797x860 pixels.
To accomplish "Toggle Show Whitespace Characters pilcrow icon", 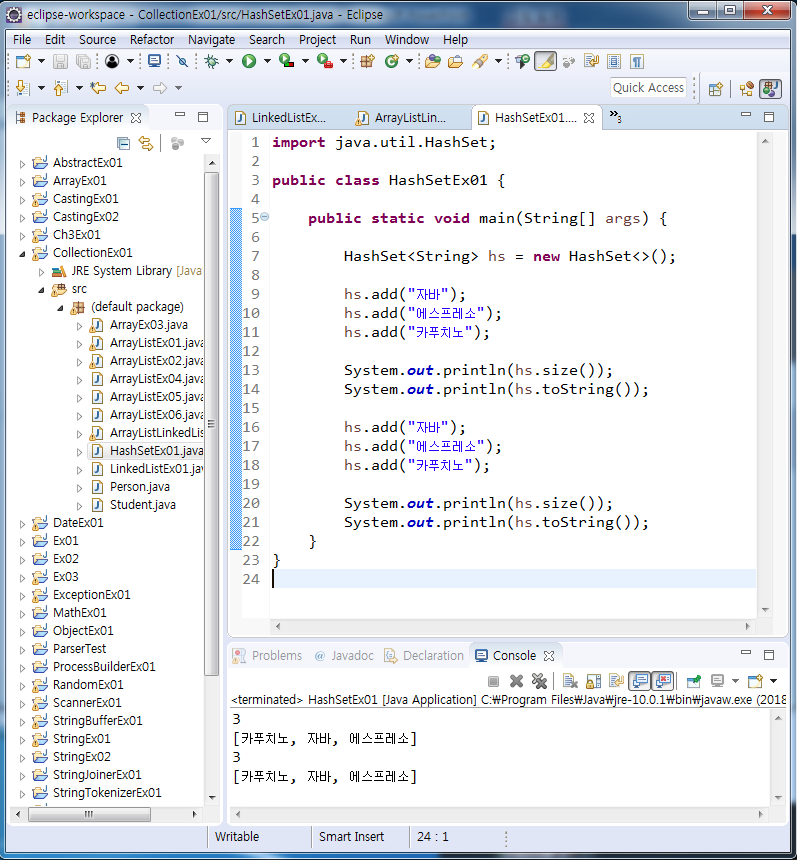I will 637,61.
